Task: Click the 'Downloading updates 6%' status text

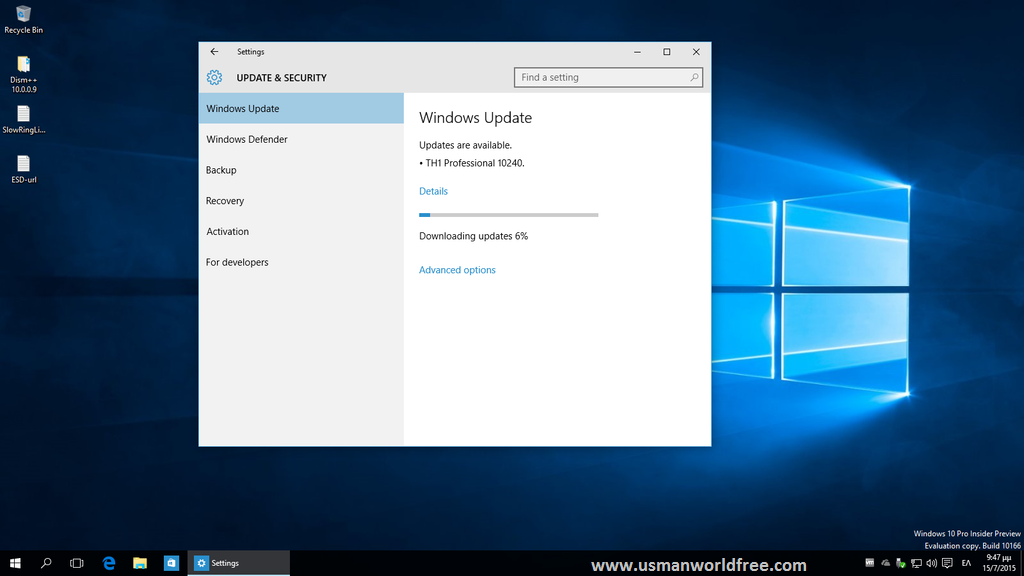Action: (473, 236)
